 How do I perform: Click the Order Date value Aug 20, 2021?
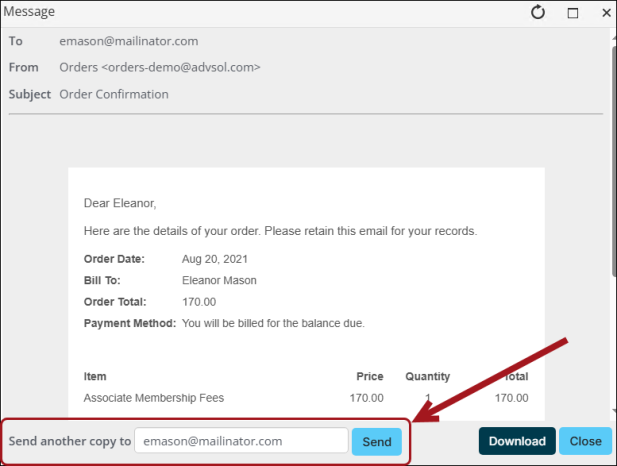click(x=214, y=259)
